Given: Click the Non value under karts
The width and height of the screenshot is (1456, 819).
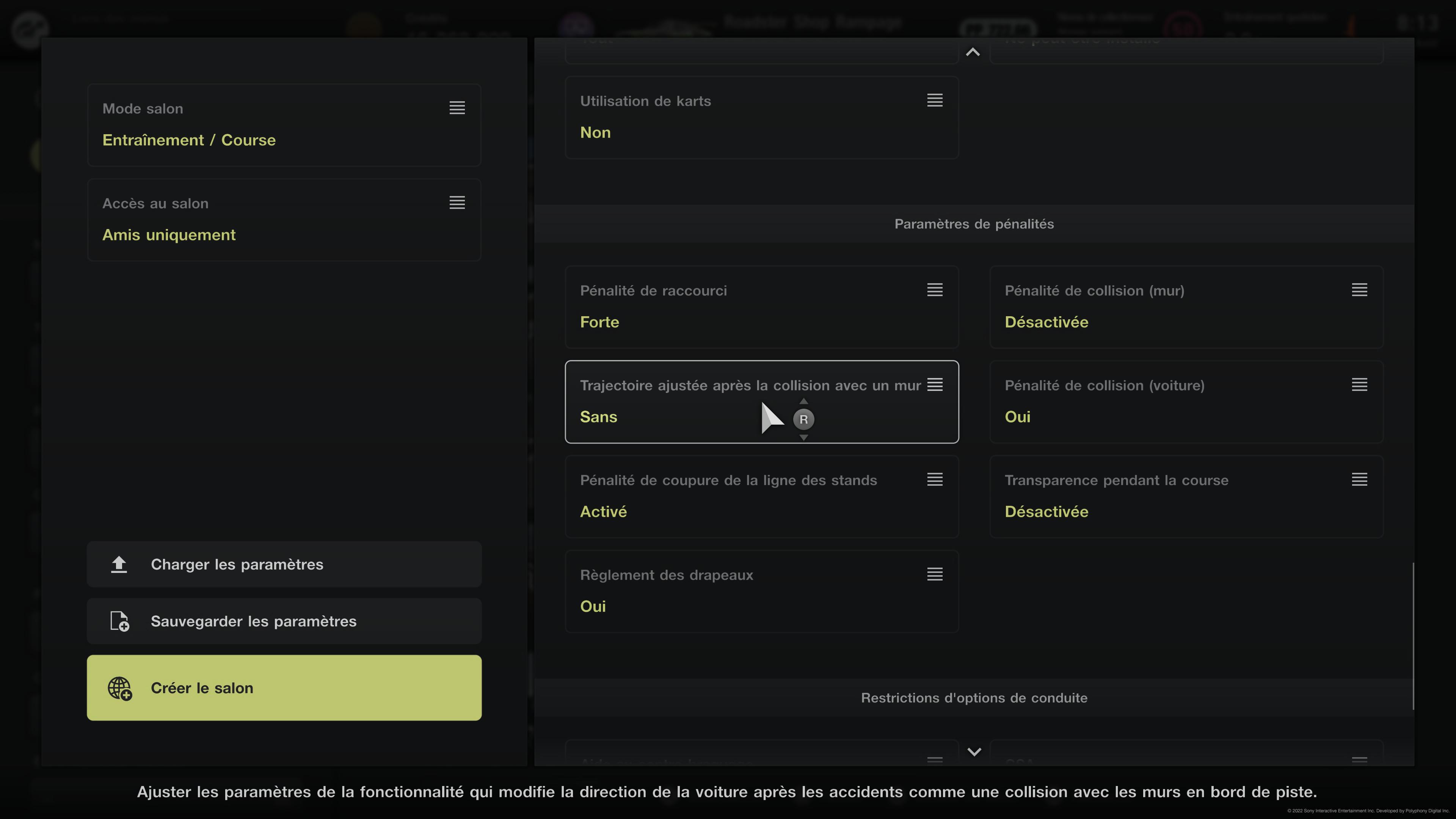Looking at the screenshot, I should point(595,133).
